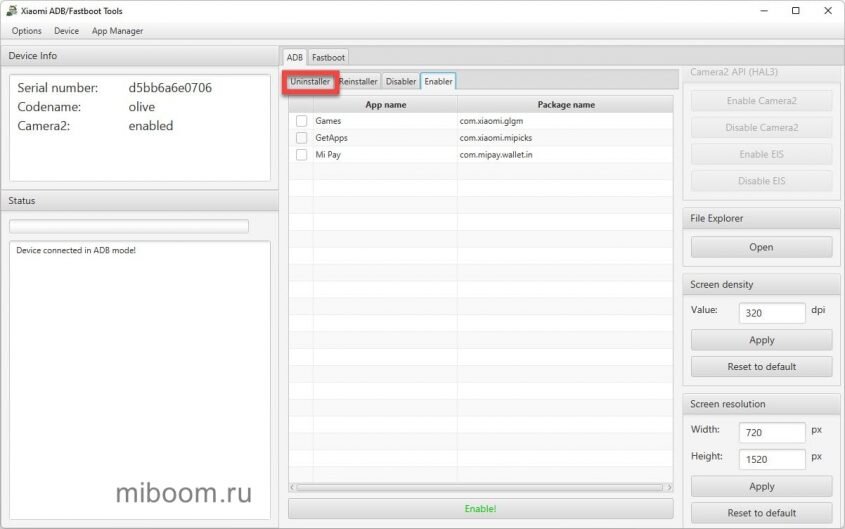Click the app list horizontal scrollbar track

click(x=480, y=487)
